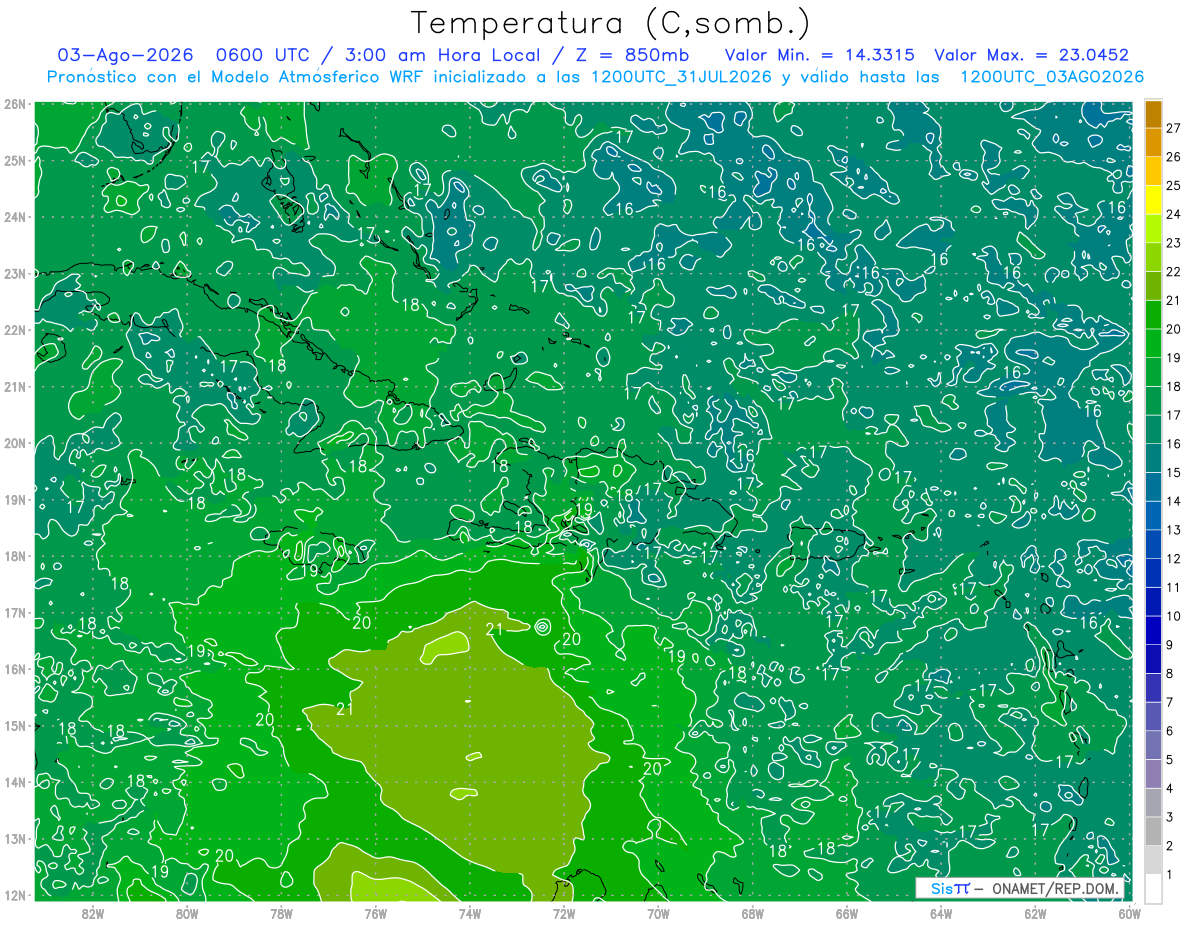This screenshot has width=1200, height=927.
Task: Click the 64W longitude axis label
Action: 941,913
